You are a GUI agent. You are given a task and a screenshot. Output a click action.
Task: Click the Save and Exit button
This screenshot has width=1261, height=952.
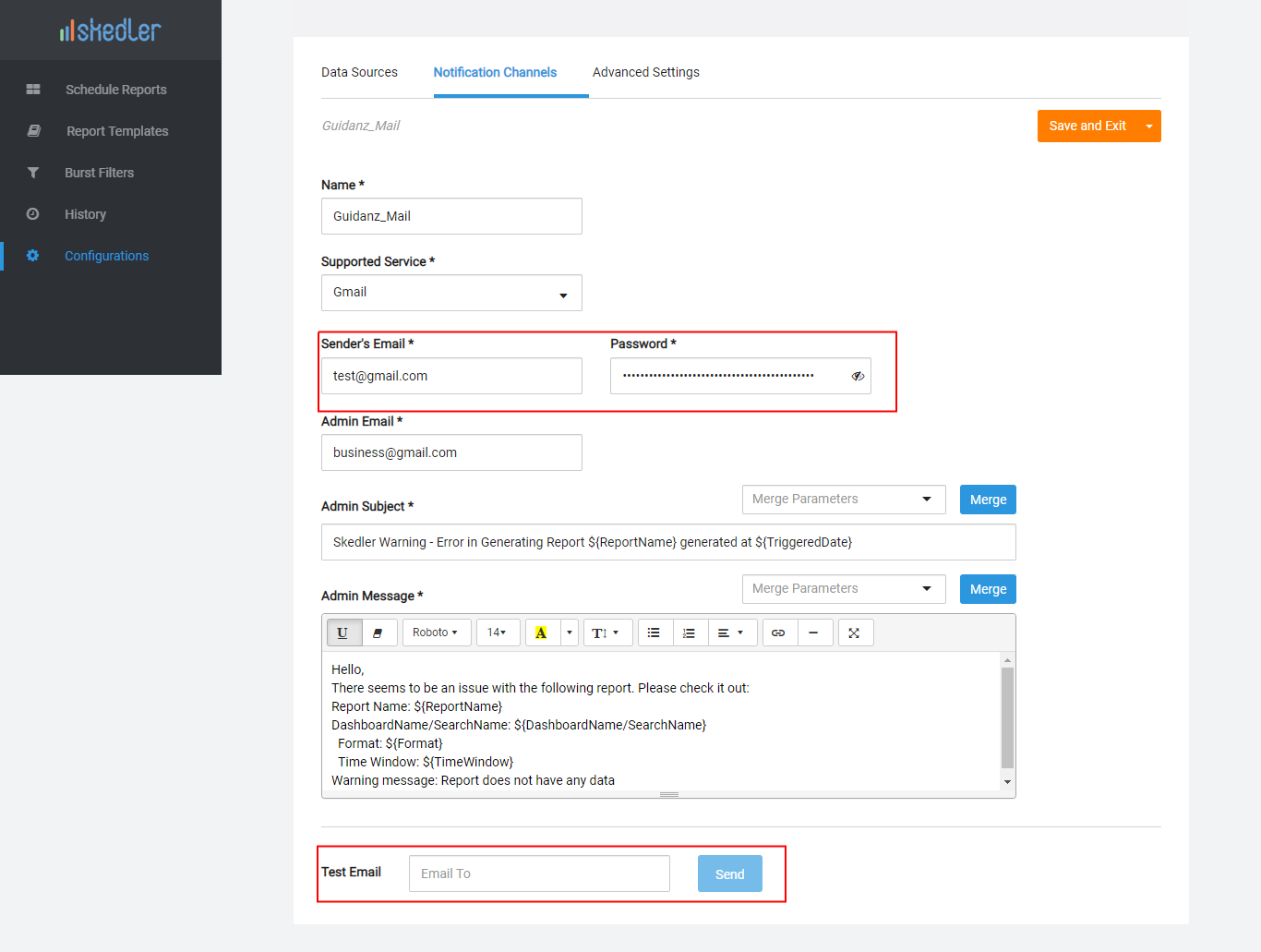pos(1087,127)
